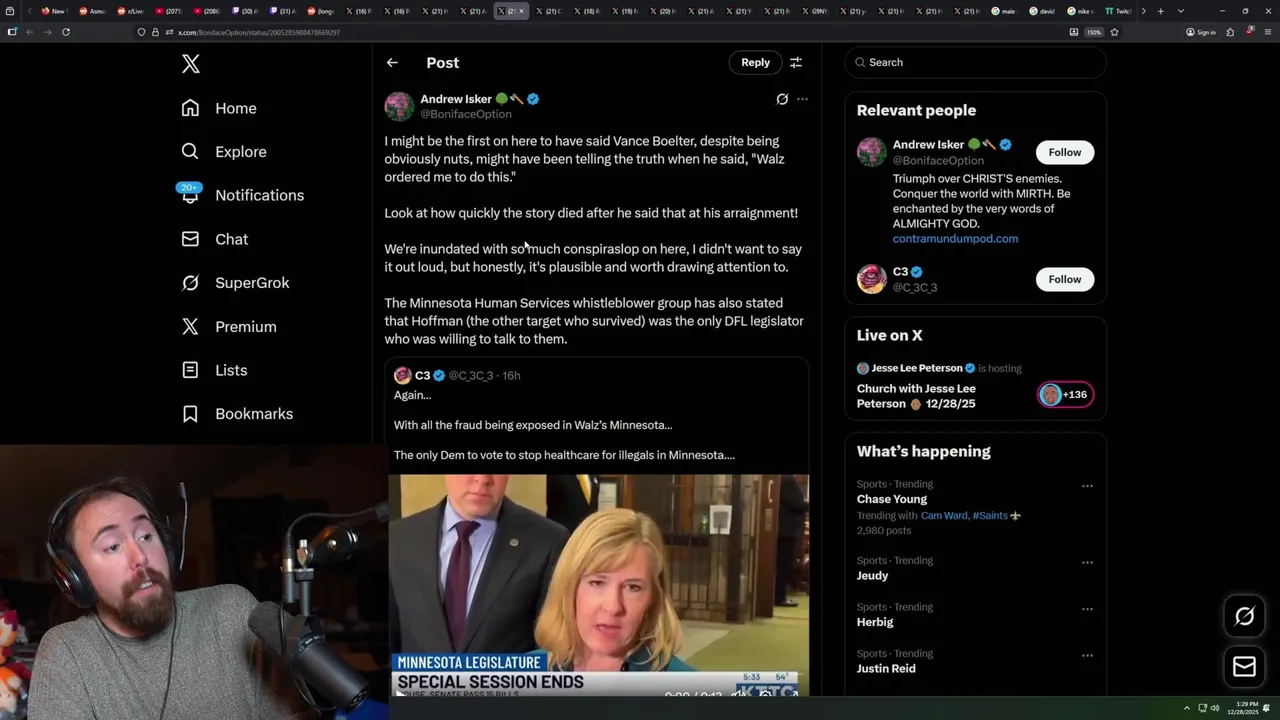This screenshot has height=720, width=1280.
Task: Click 150% zoom level indicator
Action: pos(1094,32)
